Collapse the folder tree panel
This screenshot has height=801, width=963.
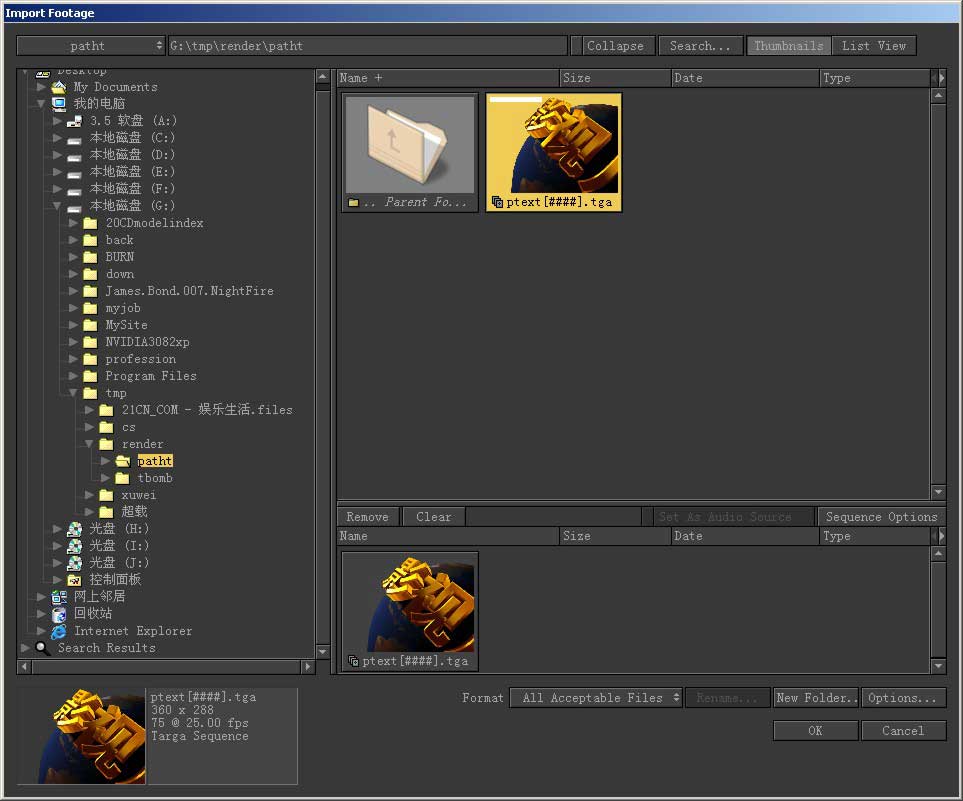pyautogui.click(x=615, y=46)
